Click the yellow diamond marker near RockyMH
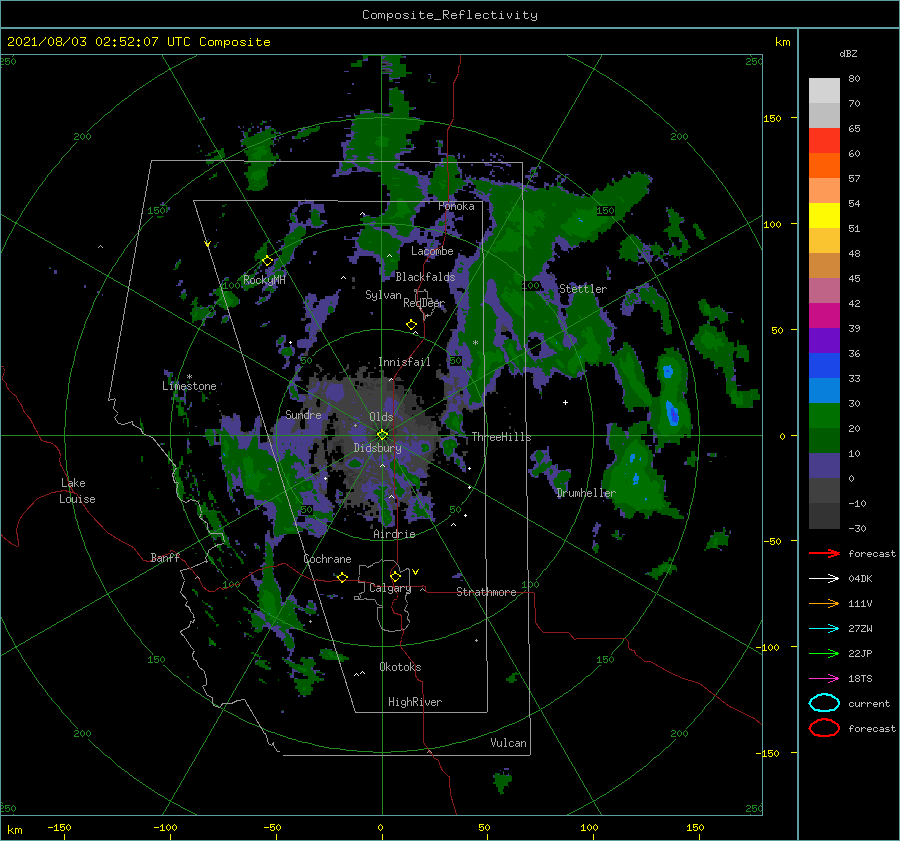This screenshot has height=841, width=900. pos(267,261)
